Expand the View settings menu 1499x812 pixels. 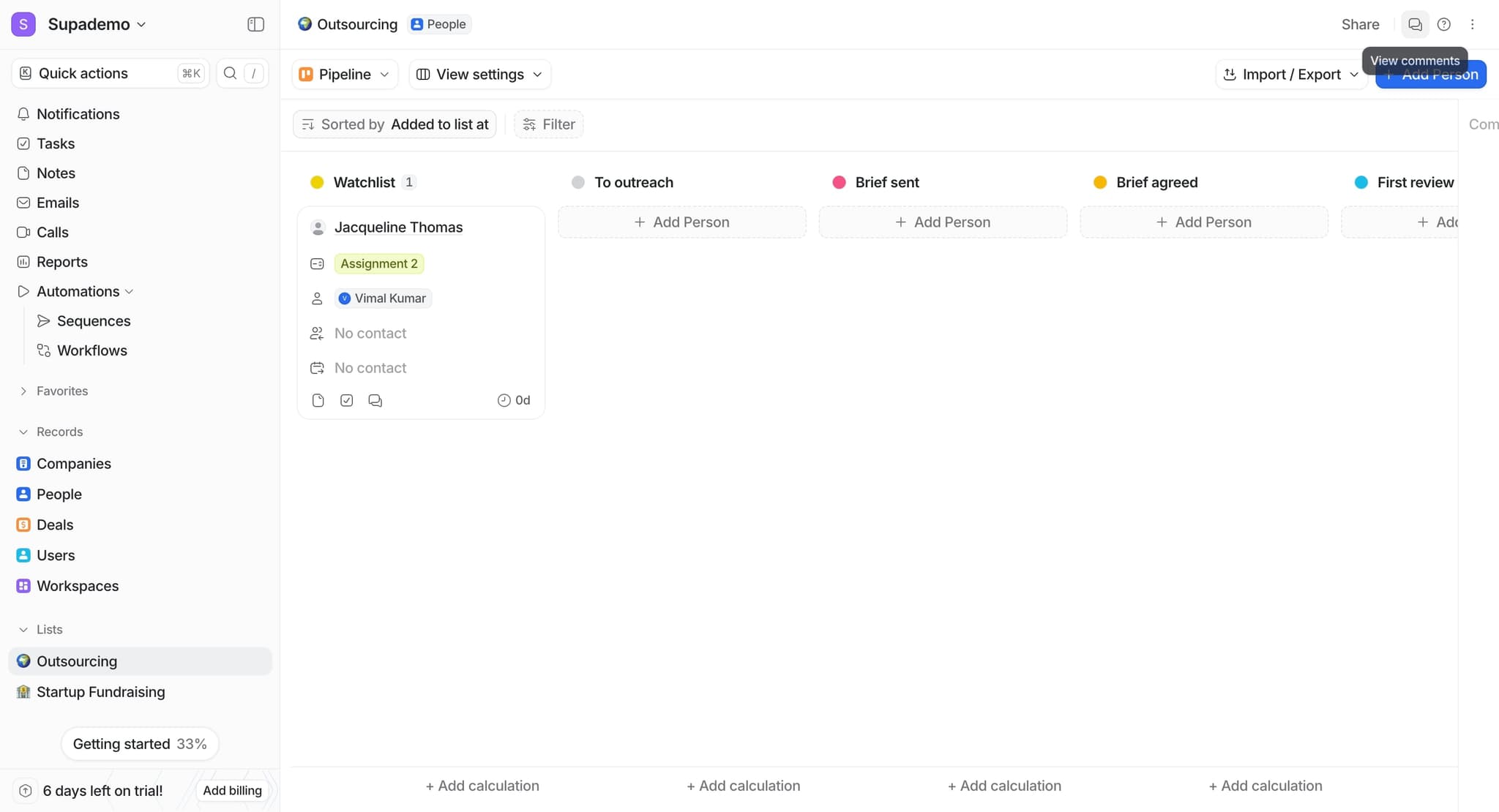479,74
